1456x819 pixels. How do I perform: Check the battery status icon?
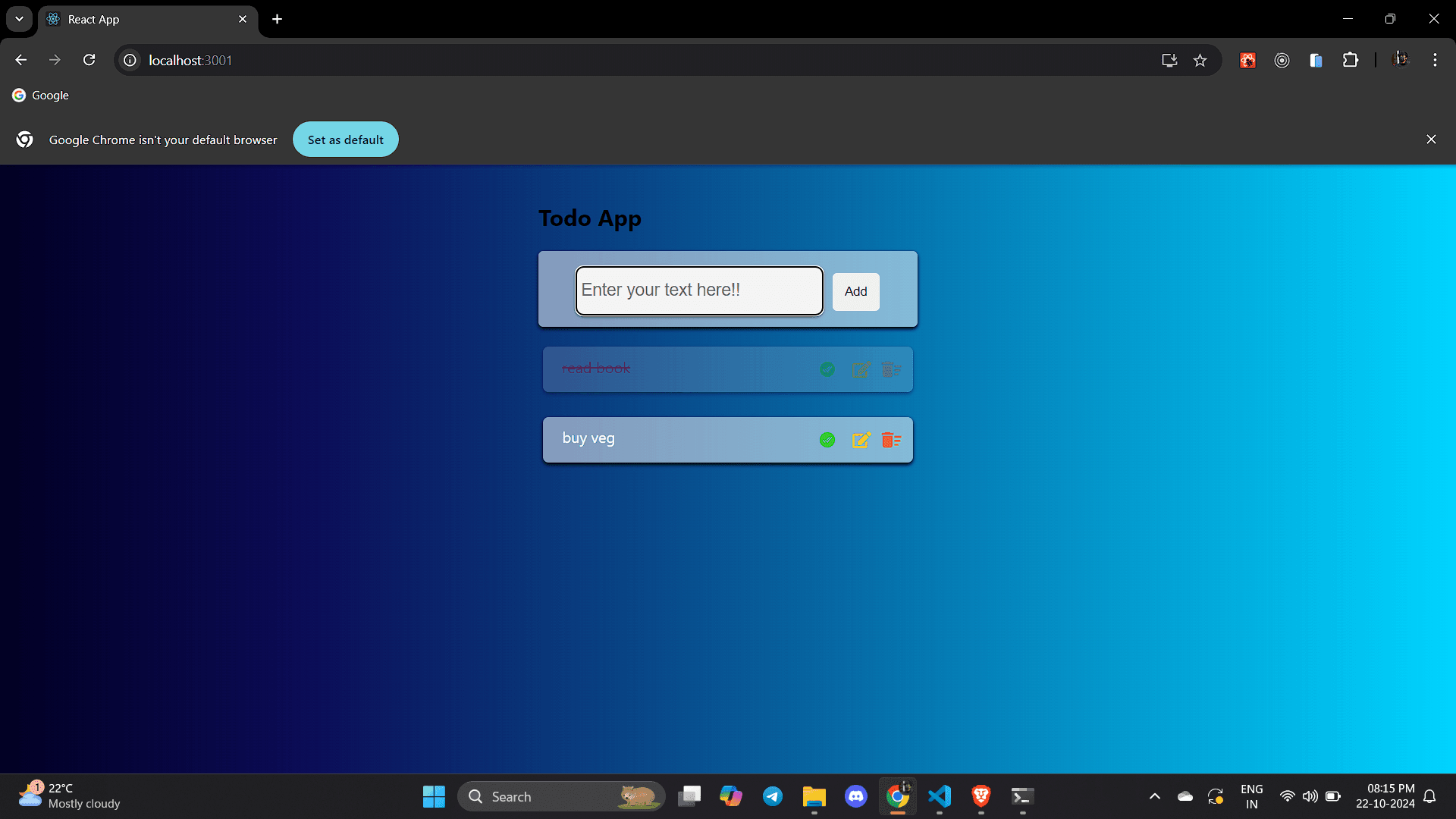click(1333, 796)
